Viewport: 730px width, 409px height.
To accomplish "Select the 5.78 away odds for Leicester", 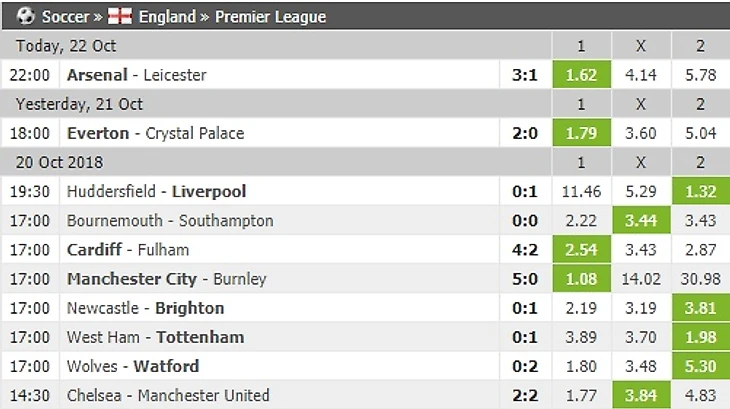I will [699, 75].
